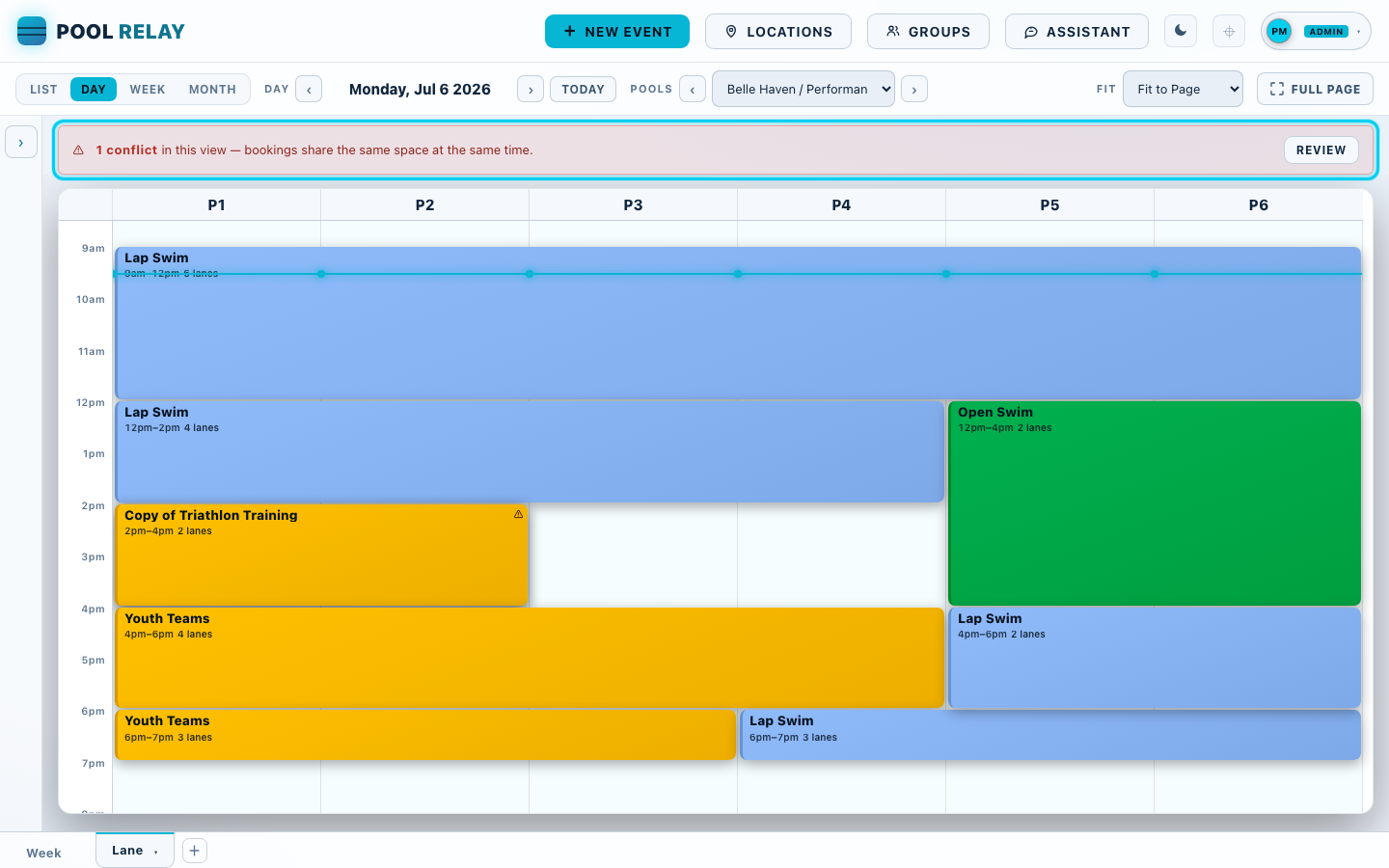Go to the next pool
This screenshot has height=868, width=1389.
tap(914, 89)
